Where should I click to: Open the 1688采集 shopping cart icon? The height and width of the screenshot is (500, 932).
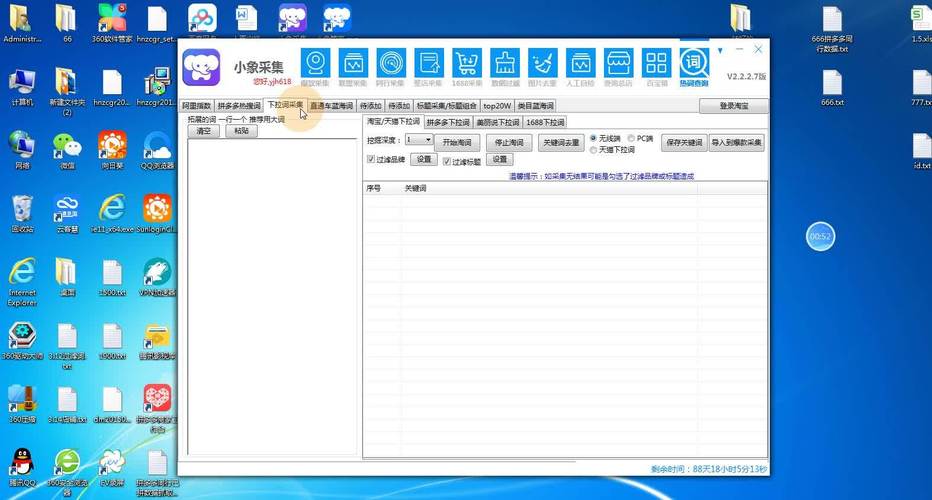pos(467,64)
